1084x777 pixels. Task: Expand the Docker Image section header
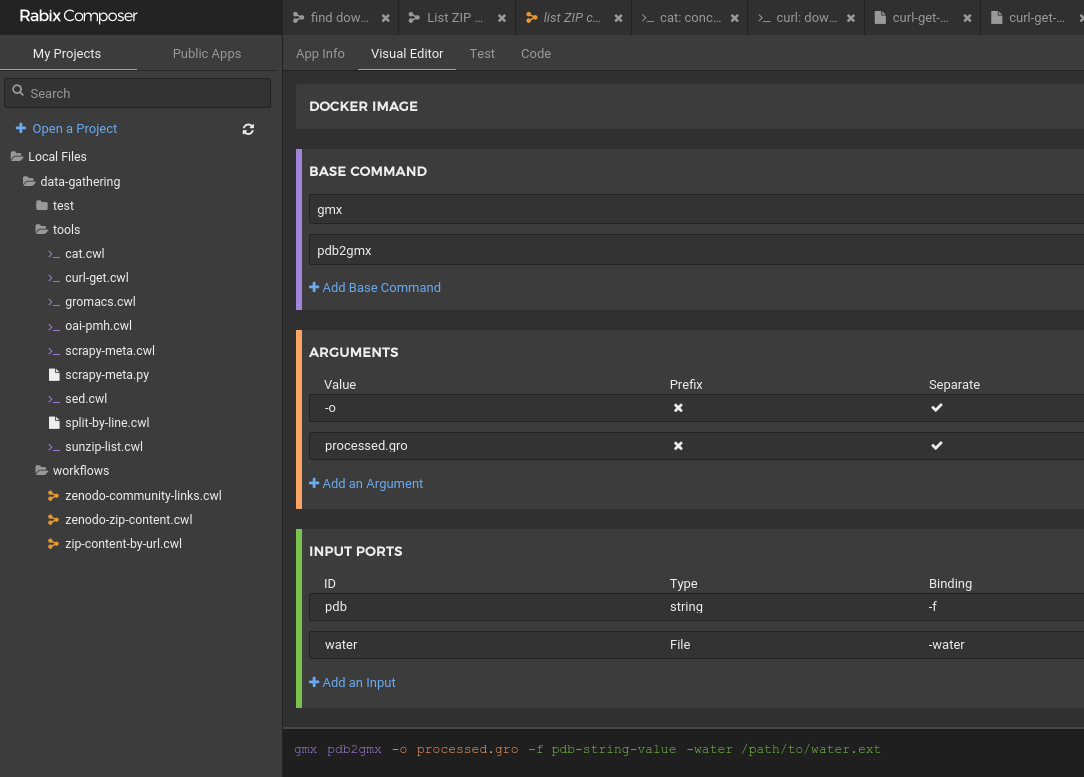pyautogui.click(x=689, y=106)
